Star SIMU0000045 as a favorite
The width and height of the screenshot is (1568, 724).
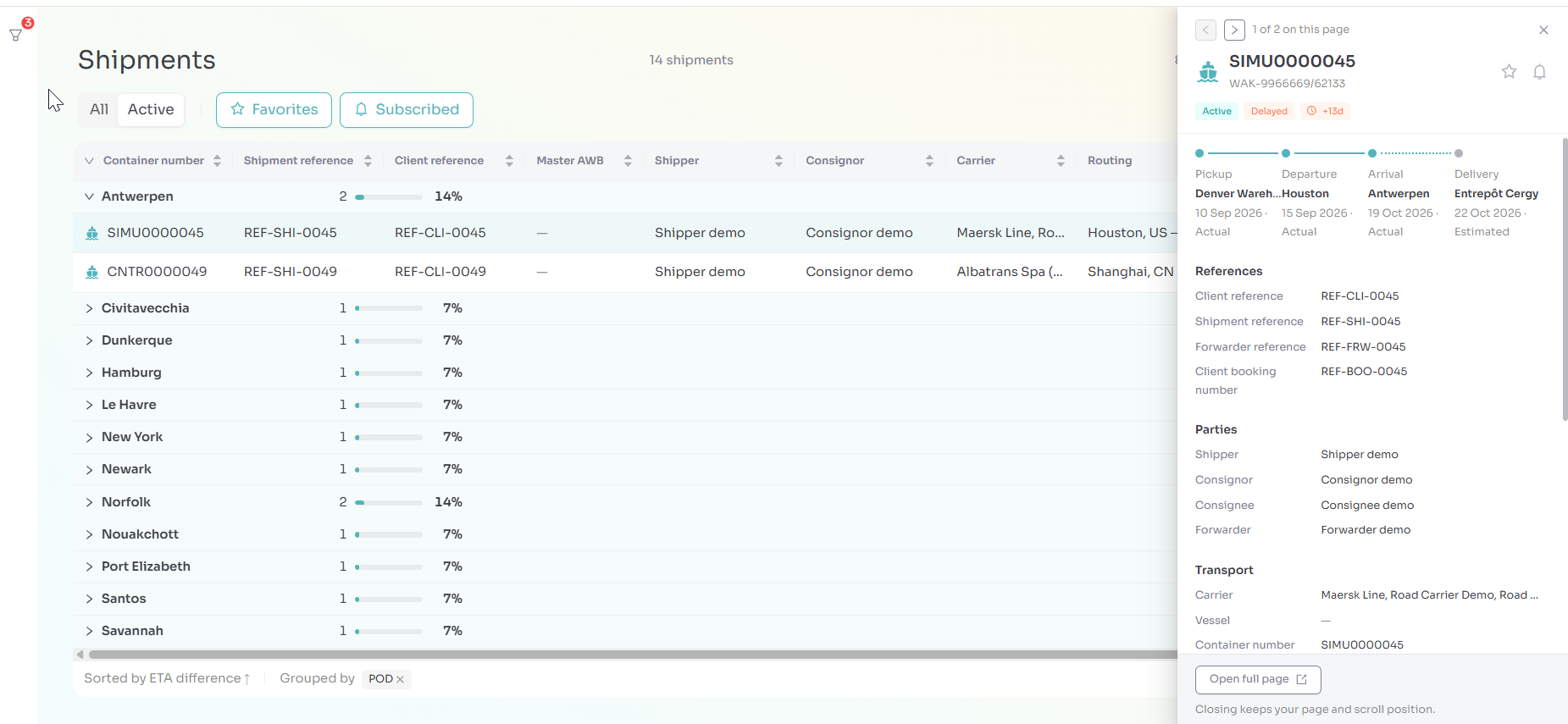tap(1509, 71)
